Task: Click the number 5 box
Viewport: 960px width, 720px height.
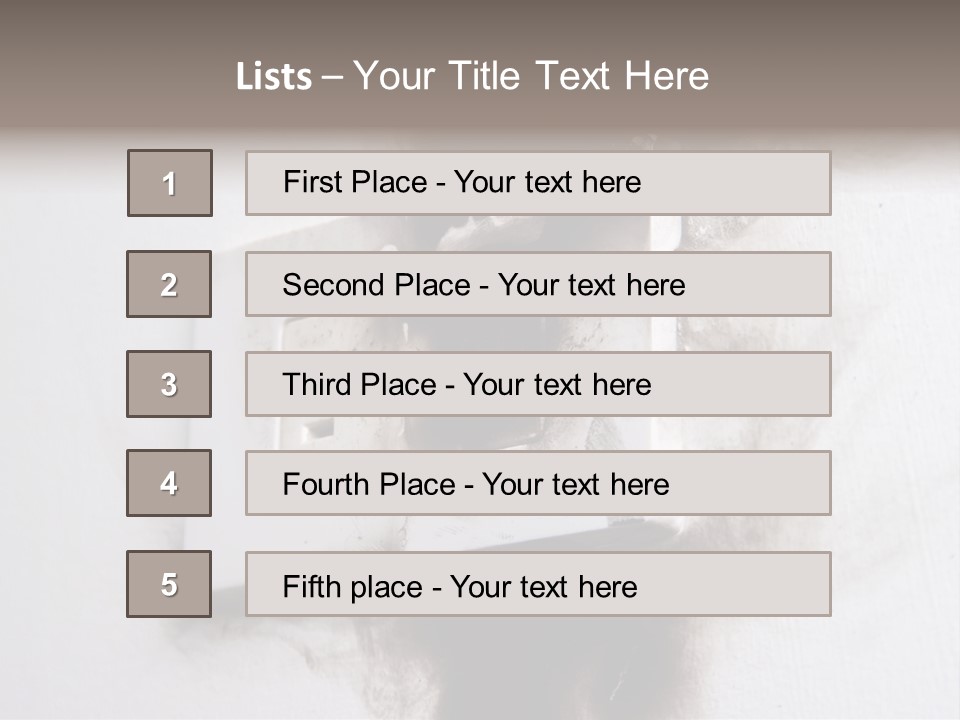Action: [x=169, y=584]
